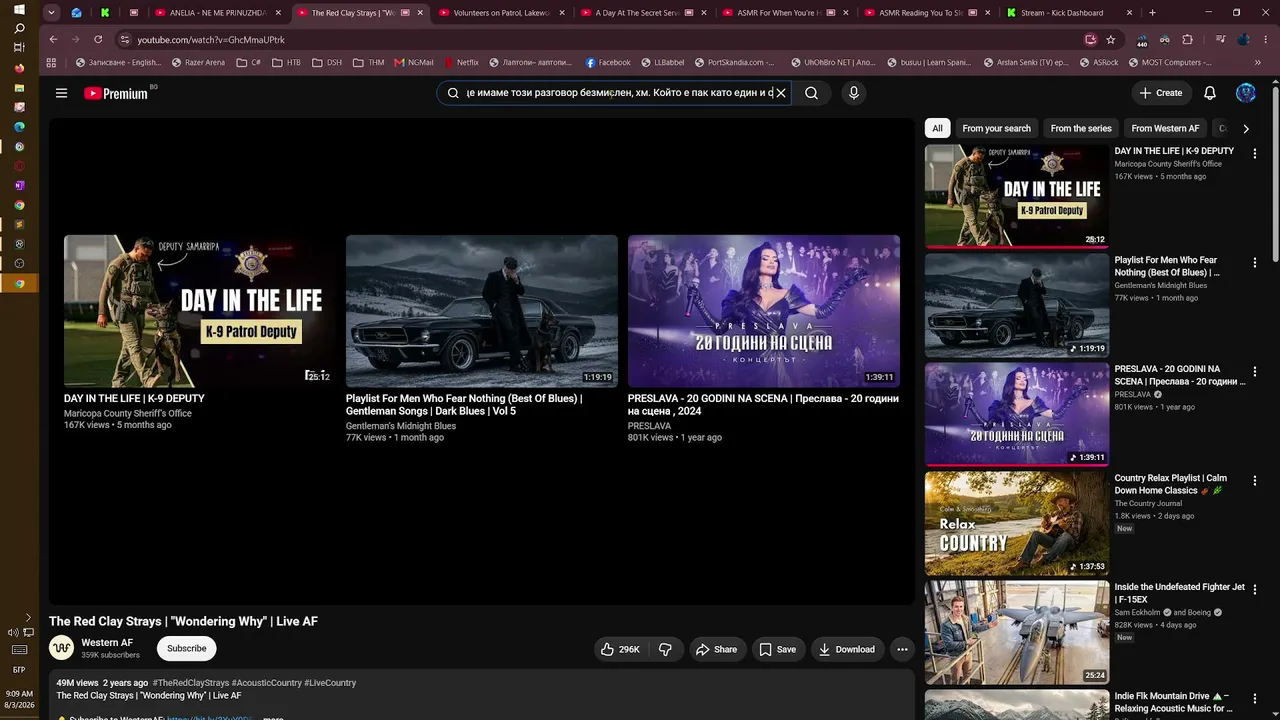Screen dimensions: 1280x720
Task: Open the NGMail bookmark
Action: [x=414, y=62]
